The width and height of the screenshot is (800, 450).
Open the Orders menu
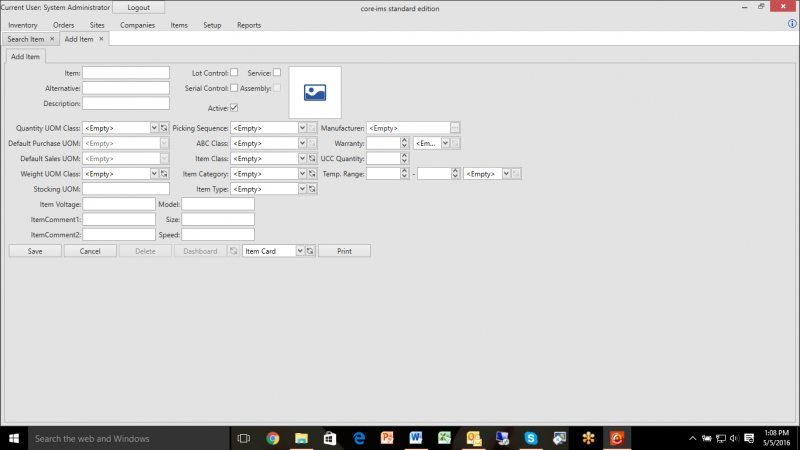[63, 25]
